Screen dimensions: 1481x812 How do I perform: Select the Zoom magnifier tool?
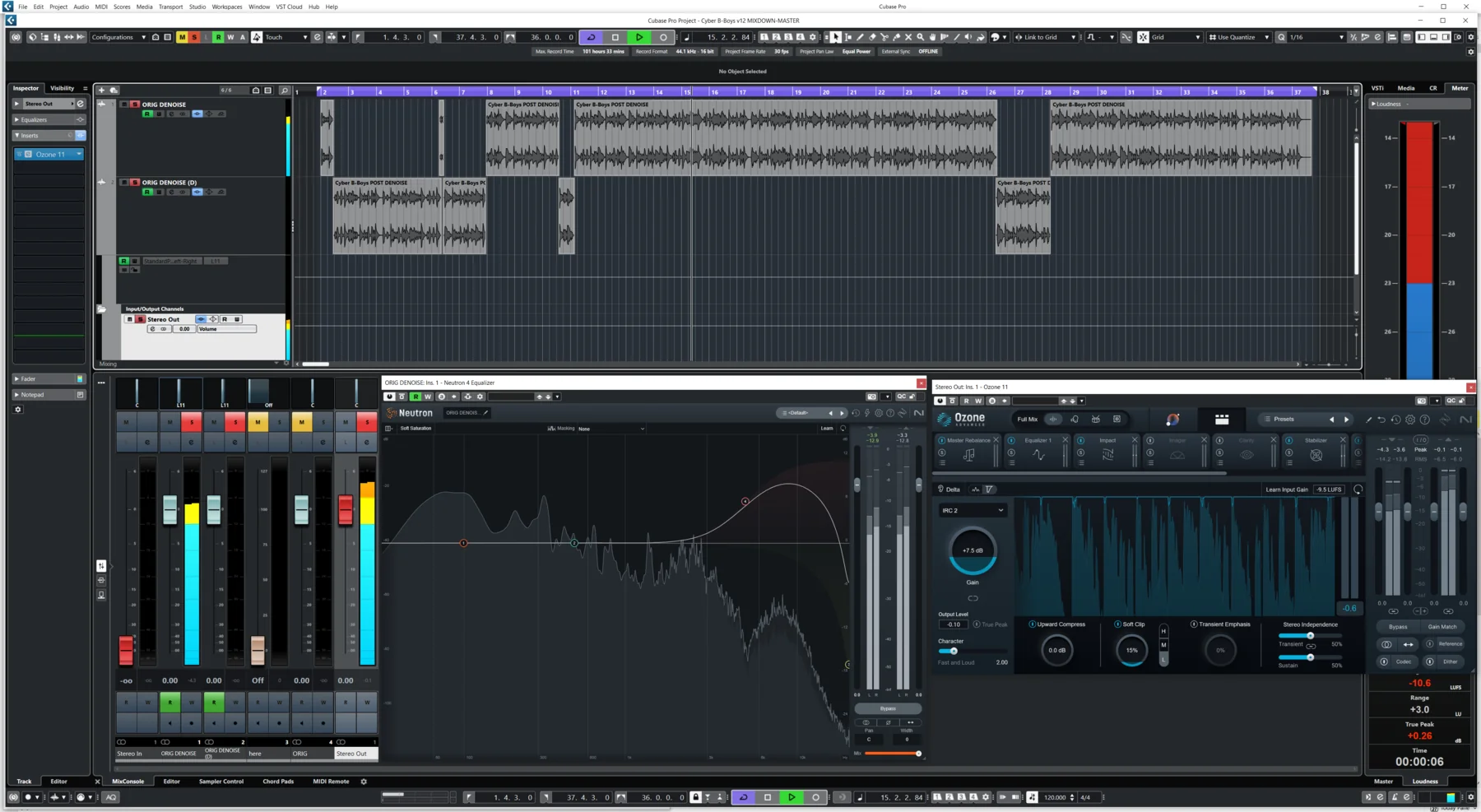(x=921, y=37)
